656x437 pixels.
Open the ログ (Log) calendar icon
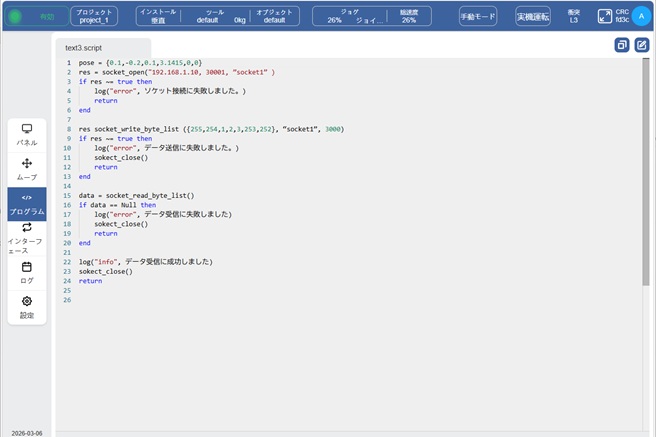click(27, 272)
